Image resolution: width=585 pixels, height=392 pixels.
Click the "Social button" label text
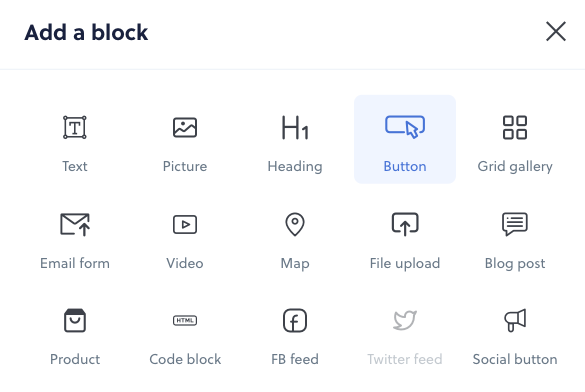point(515,359)
